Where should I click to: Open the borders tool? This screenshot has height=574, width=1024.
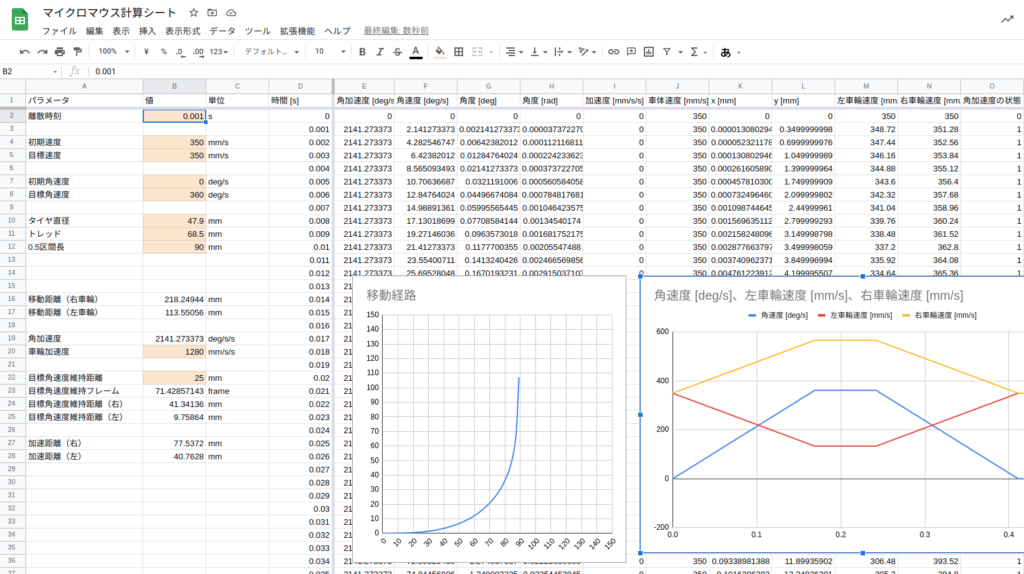coord(458,52)
